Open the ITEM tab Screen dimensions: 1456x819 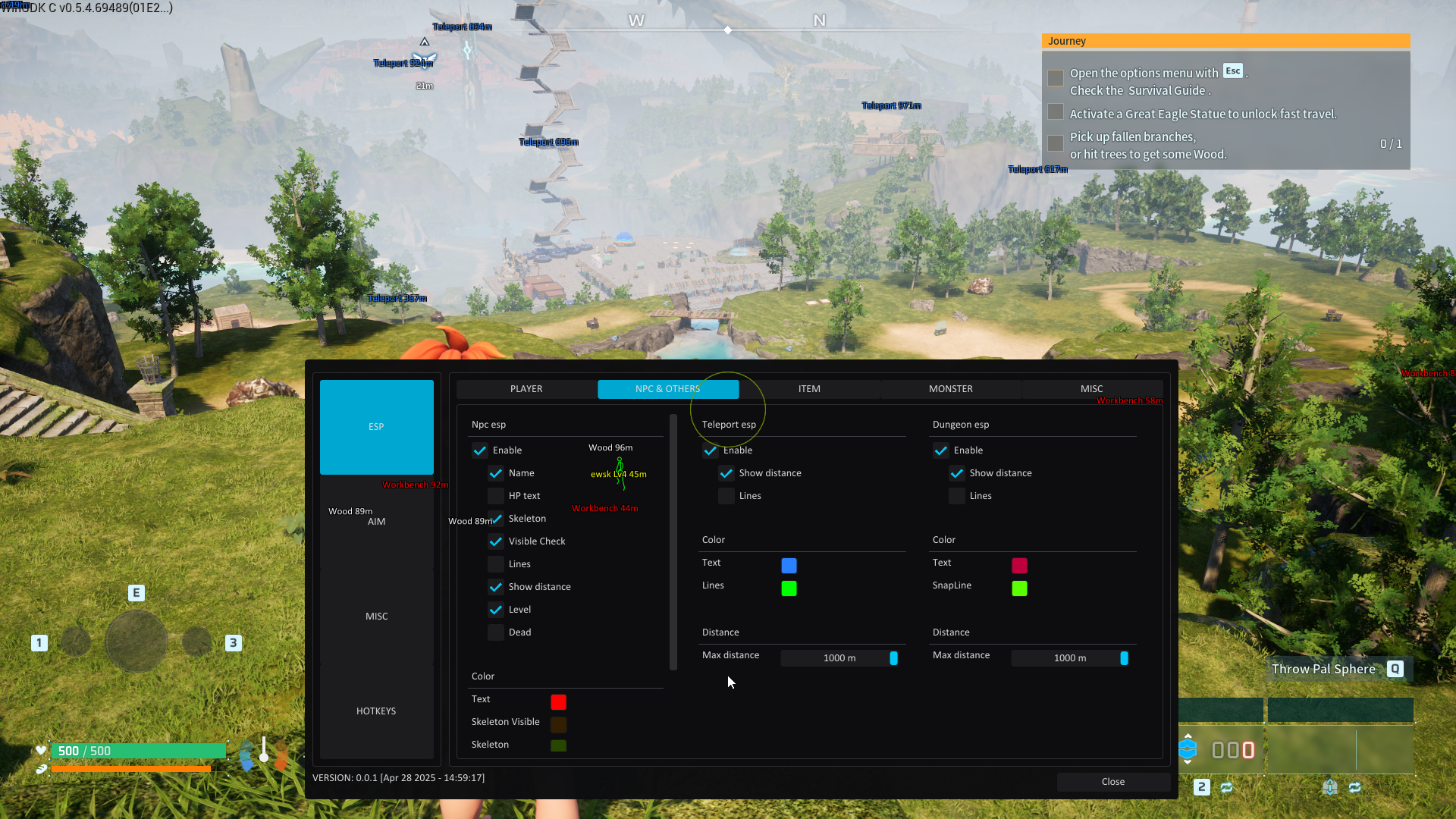pyautogui.click(x=809, y=389)
